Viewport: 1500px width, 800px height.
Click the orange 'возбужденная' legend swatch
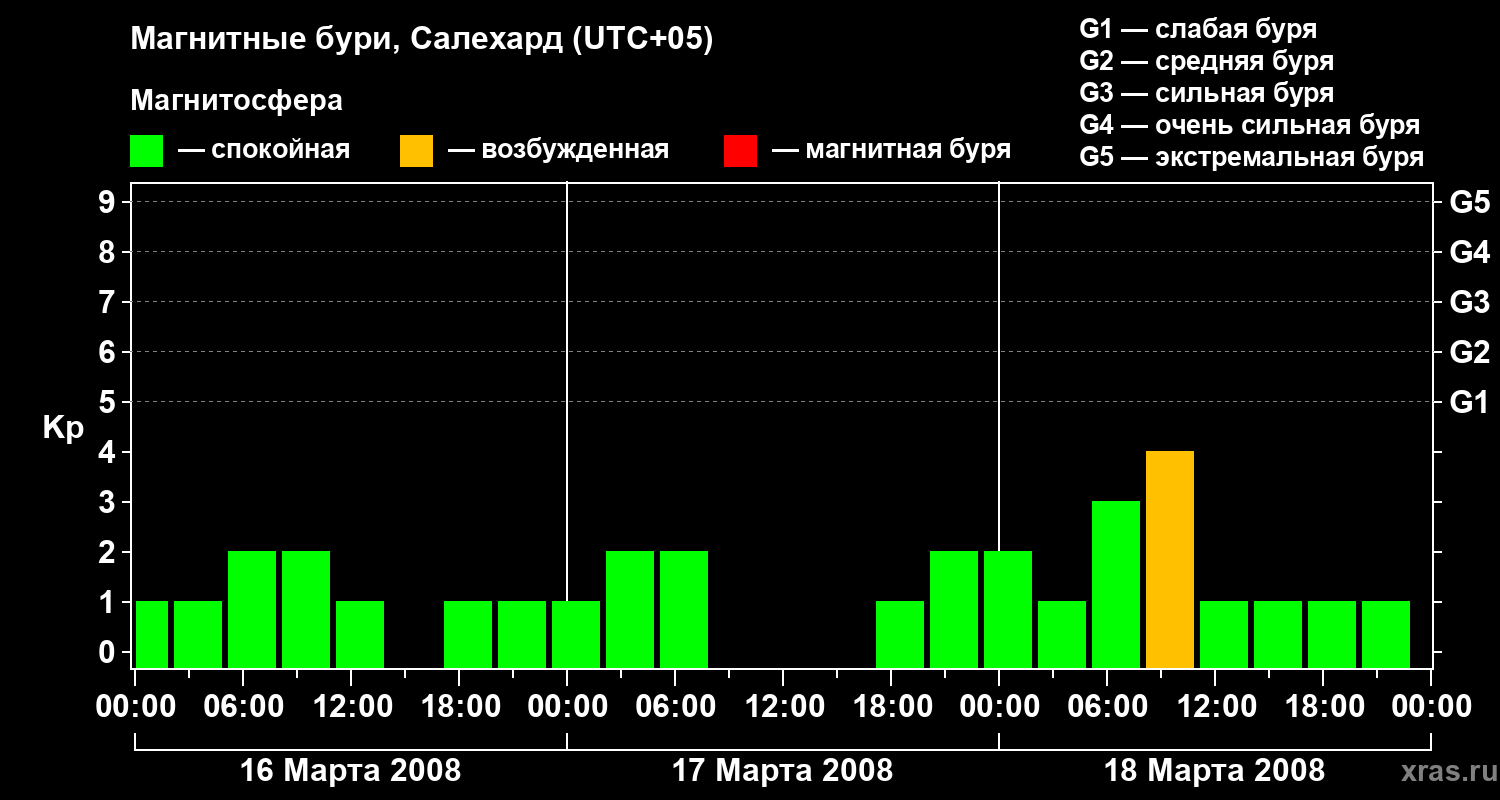pos(416,150)
